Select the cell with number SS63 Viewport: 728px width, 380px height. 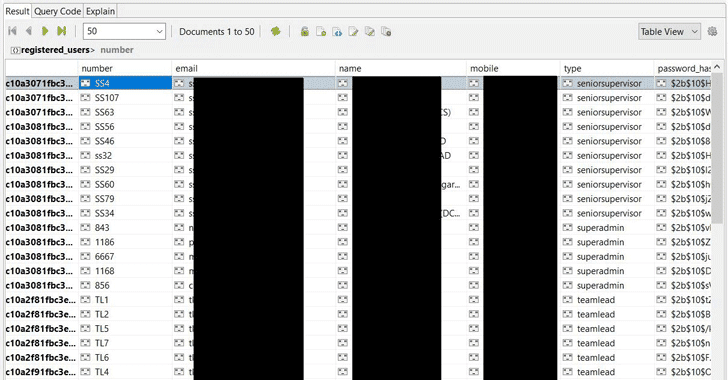point(125,112)
